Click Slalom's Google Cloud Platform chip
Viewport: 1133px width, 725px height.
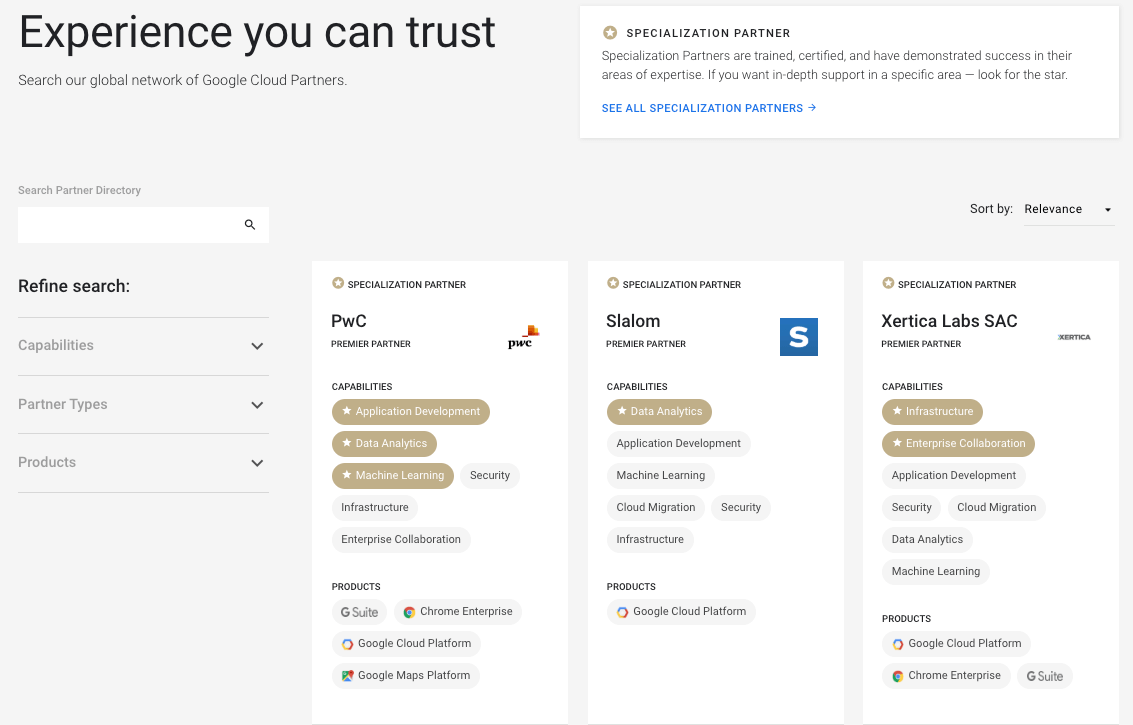(681, 612)
